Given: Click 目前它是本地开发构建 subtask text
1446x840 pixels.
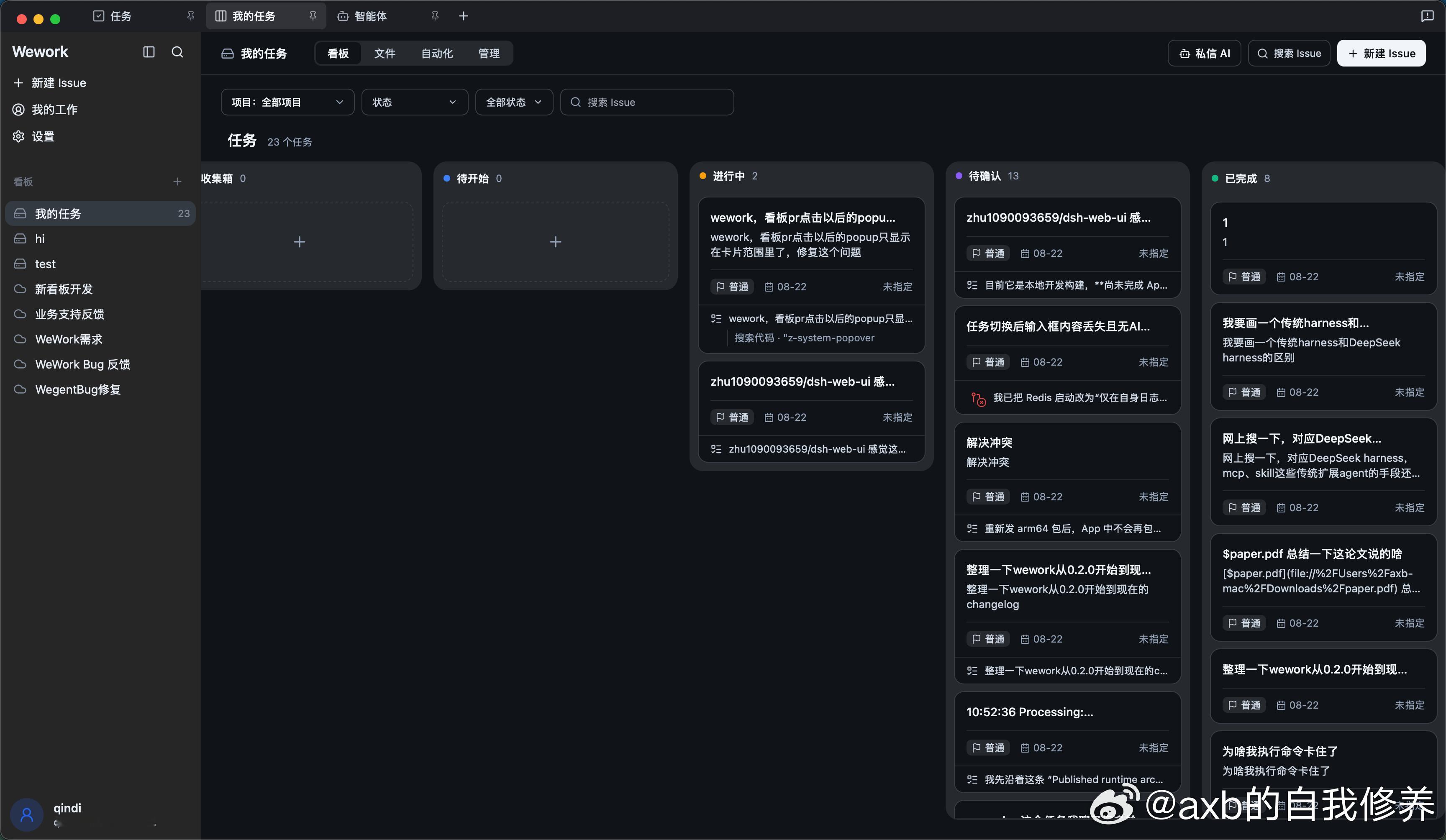Looking at the screenshot, I should click(1076, 285).
